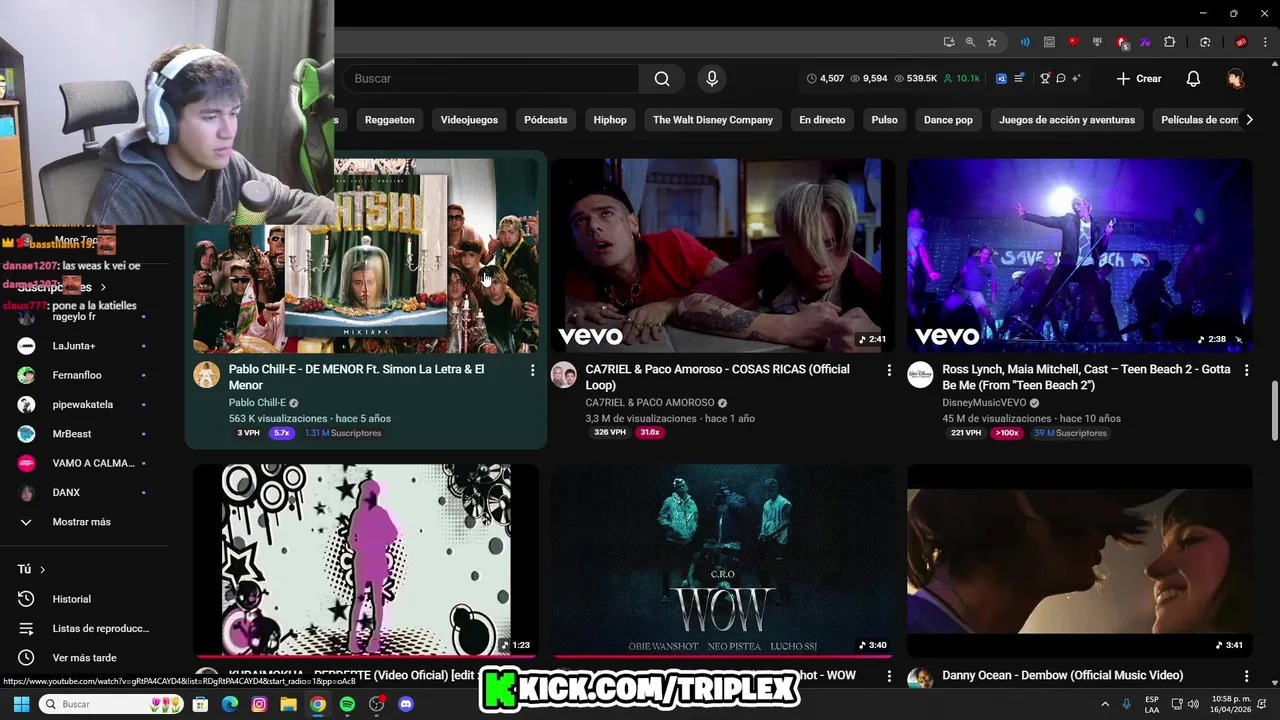Open the Windows Start button
The height and width of the screenshot is (720, 1280).
[x=21, y=704]
